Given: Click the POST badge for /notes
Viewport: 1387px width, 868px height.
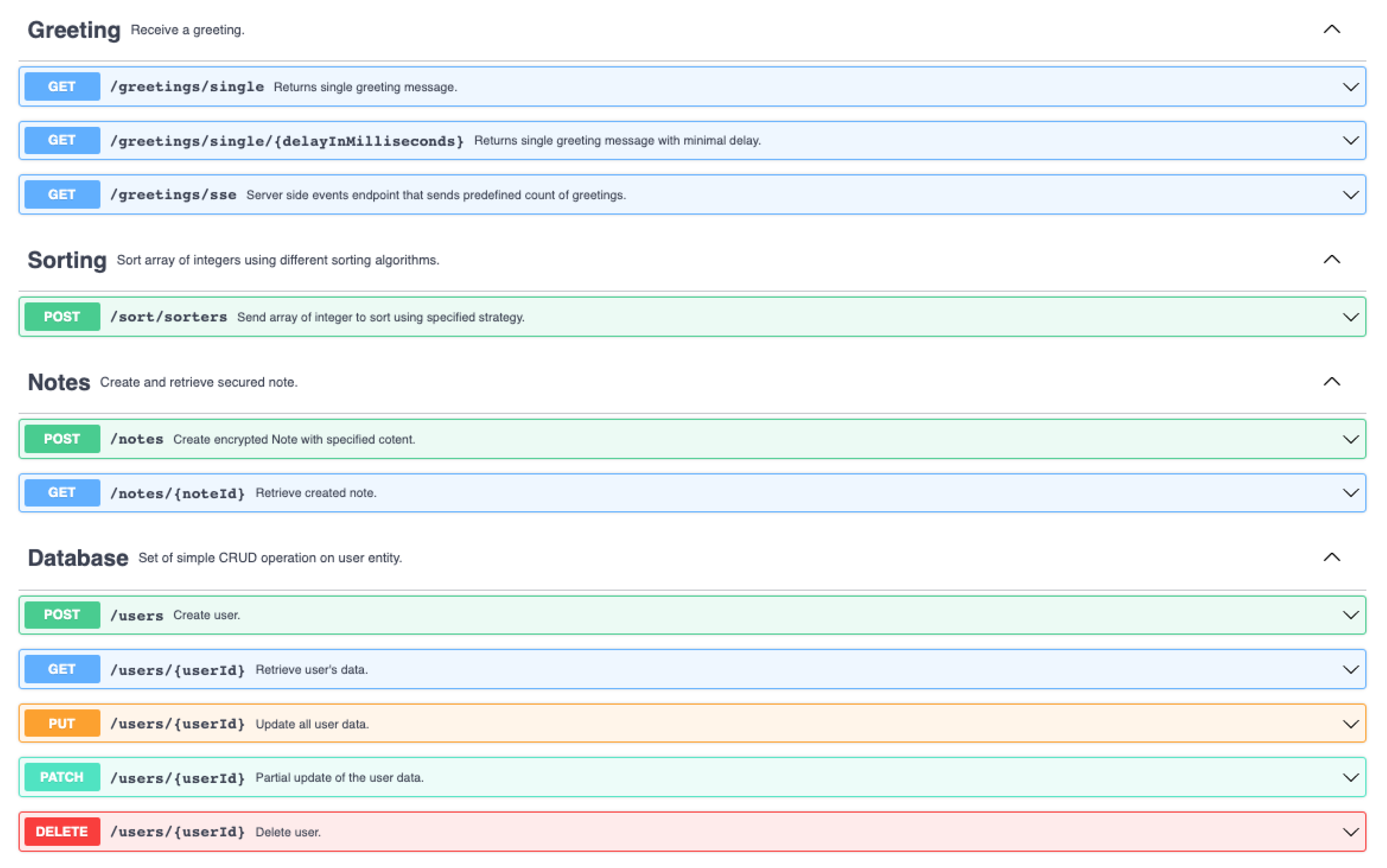Looking at the screenshot, I should click(62, 439).
